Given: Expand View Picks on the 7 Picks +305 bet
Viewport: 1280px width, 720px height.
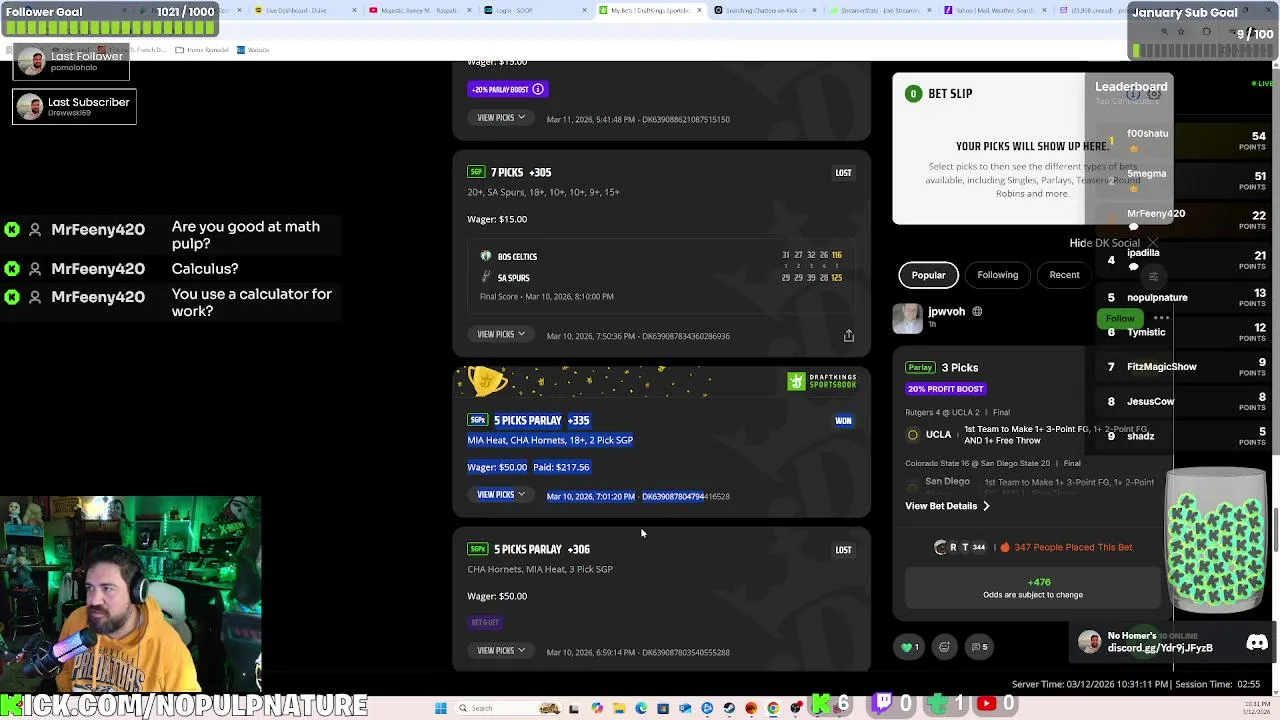Looking at the screenshot, I should (501, 334).
